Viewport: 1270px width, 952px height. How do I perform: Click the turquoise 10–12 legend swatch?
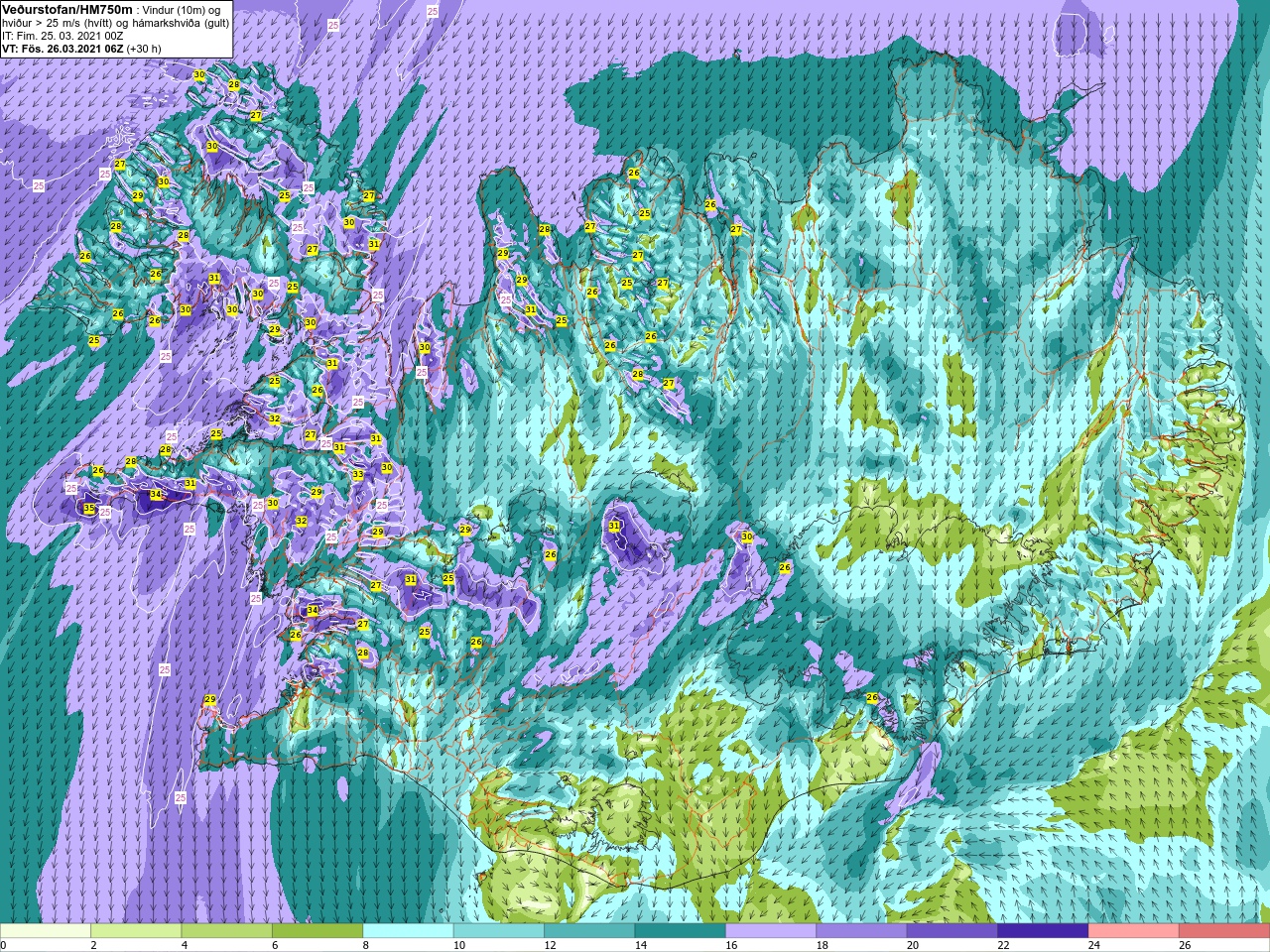(499, 931)
